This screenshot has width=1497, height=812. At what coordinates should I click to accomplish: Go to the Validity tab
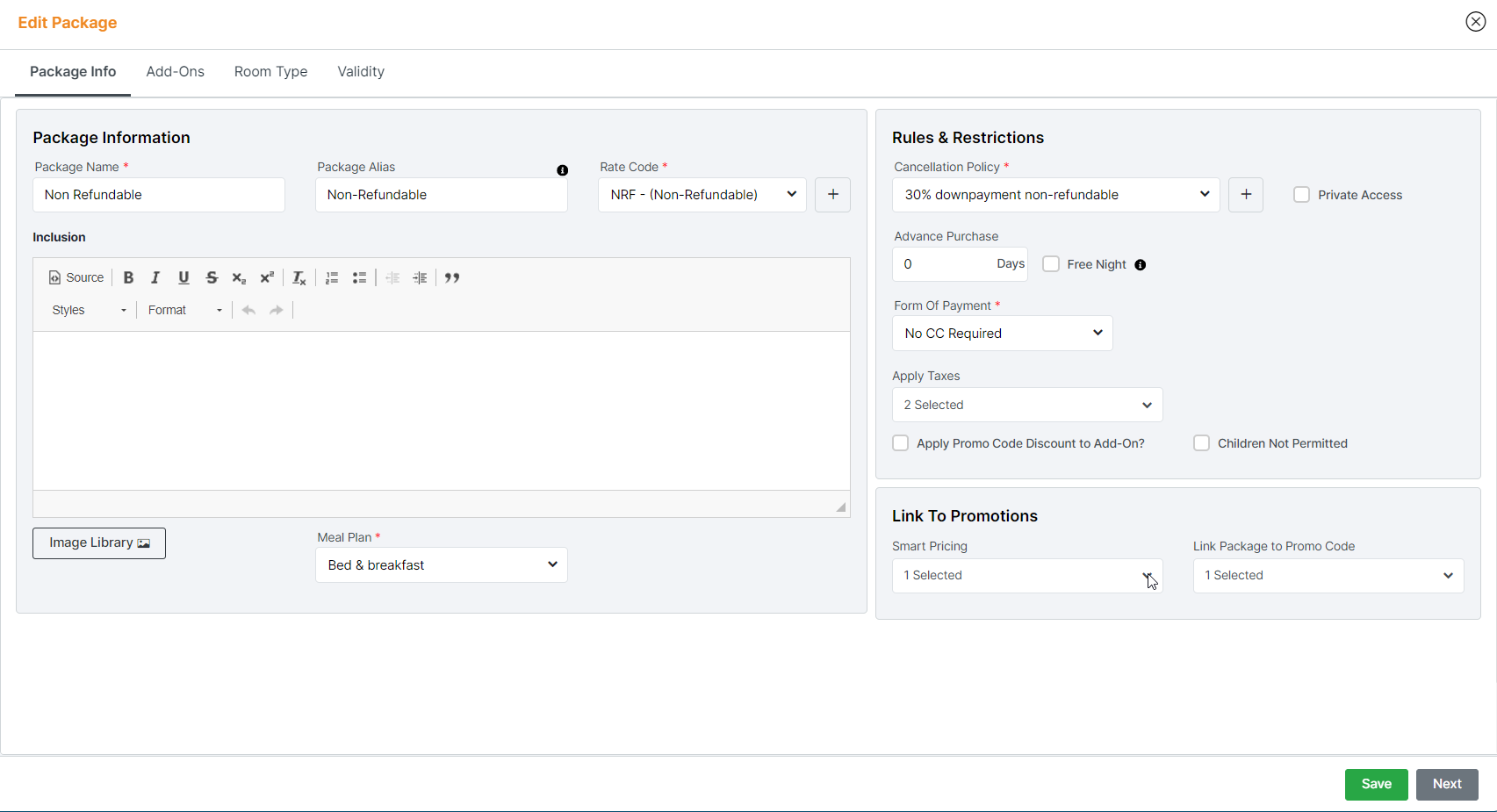click(361, 72)
